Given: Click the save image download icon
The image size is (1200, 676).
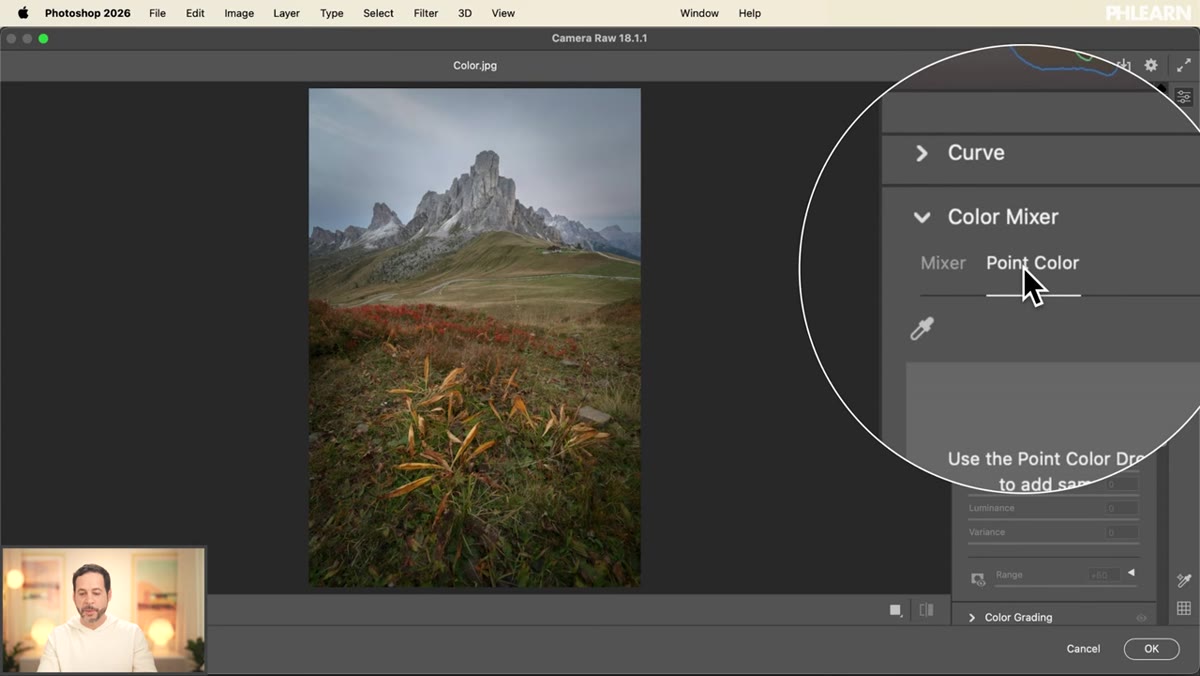Looking at the screenshot, I should click(1124, 65).
